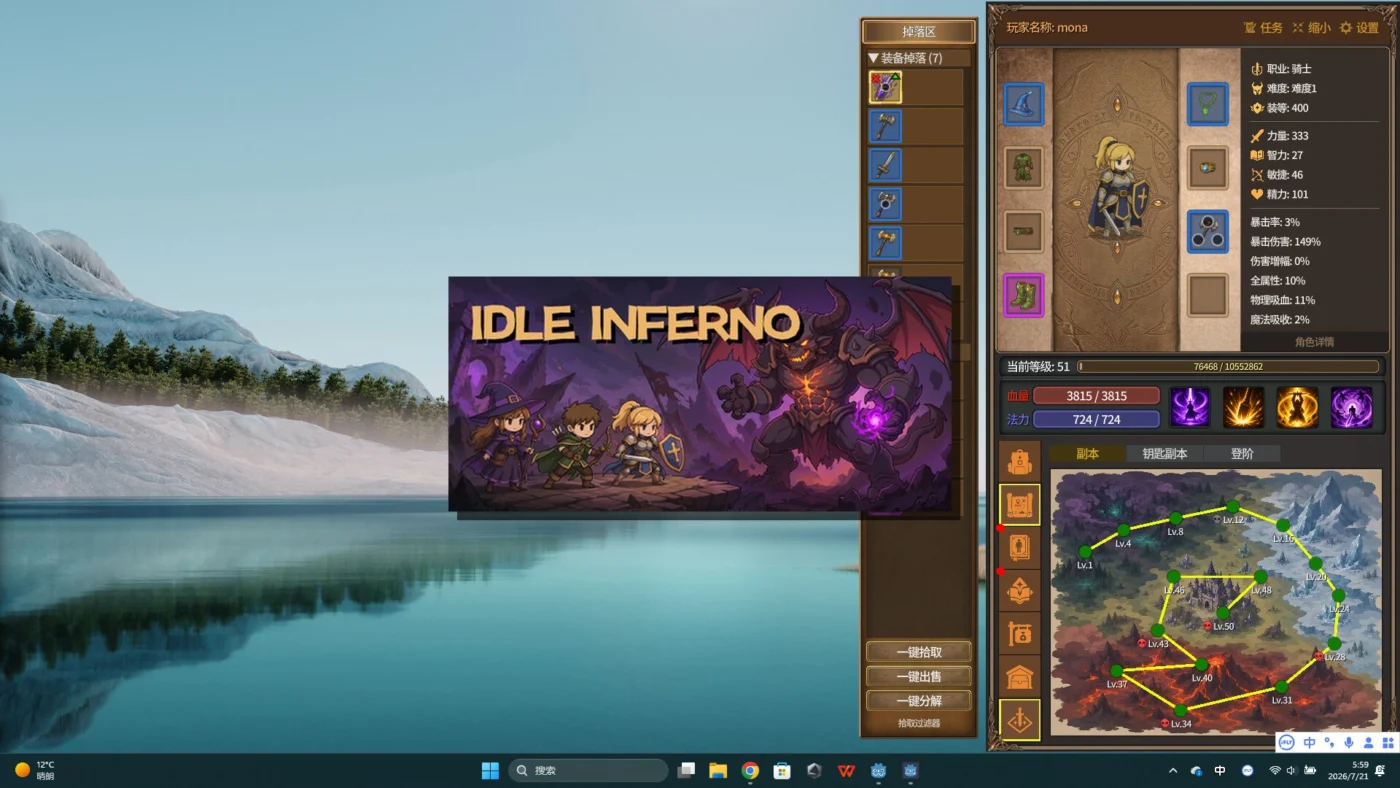Select the green necklace equipment slot

tap(1208, 104)
